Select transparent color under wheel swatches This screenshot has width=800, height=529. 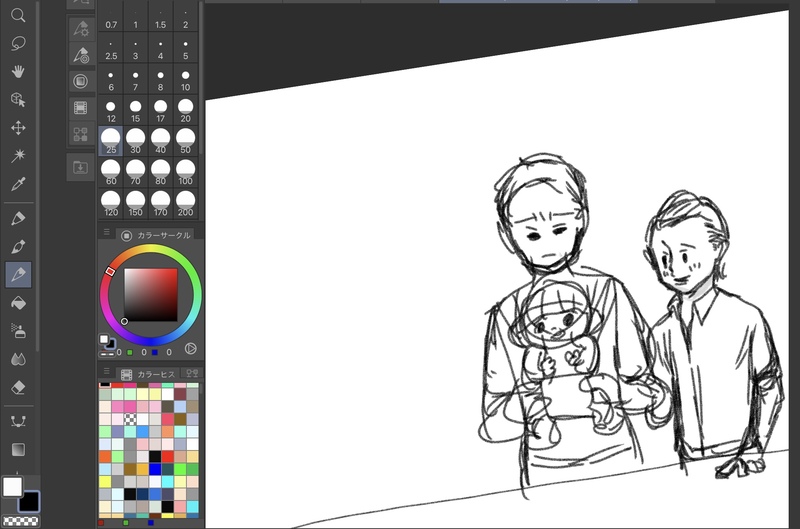pyautogui.click(x=107, y=353)
